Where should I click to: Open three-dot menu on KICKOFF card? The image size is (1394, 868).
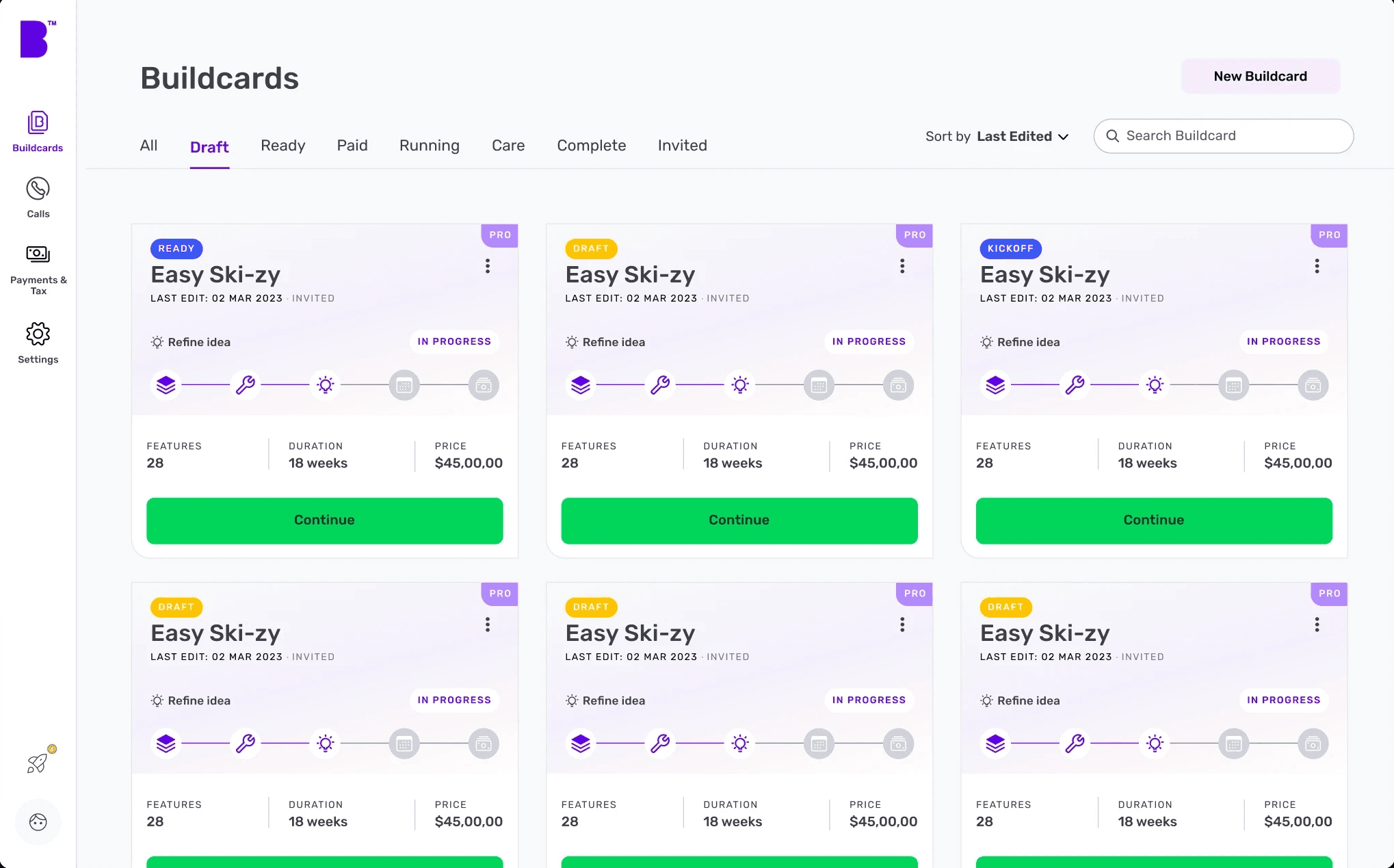tap(1316, 266)
